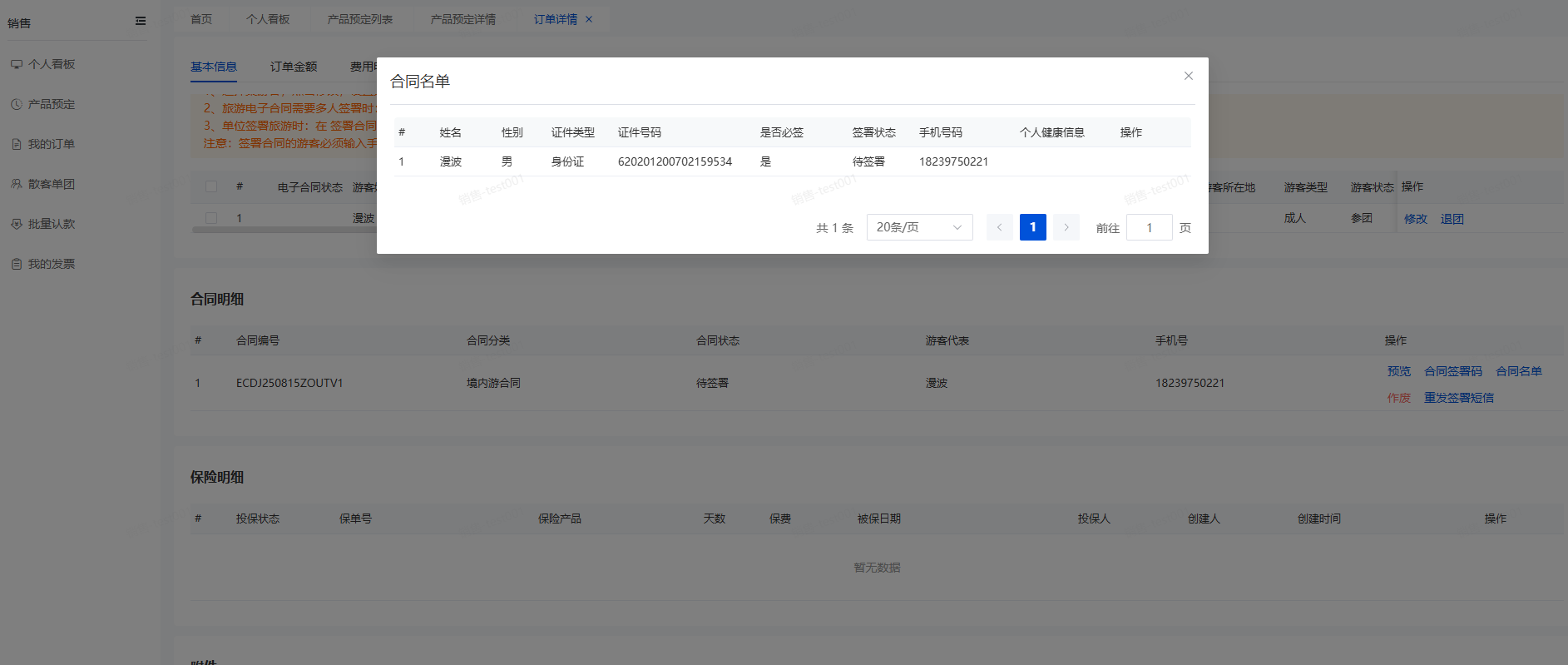Click the 重发签署短信 link

click(x=1458, y=398)
